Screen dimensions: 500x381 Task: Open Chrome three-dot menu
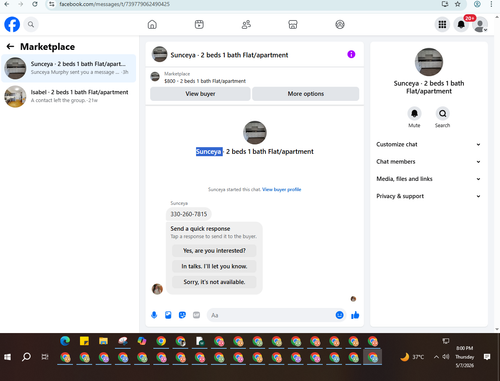[x=491, y=4]
